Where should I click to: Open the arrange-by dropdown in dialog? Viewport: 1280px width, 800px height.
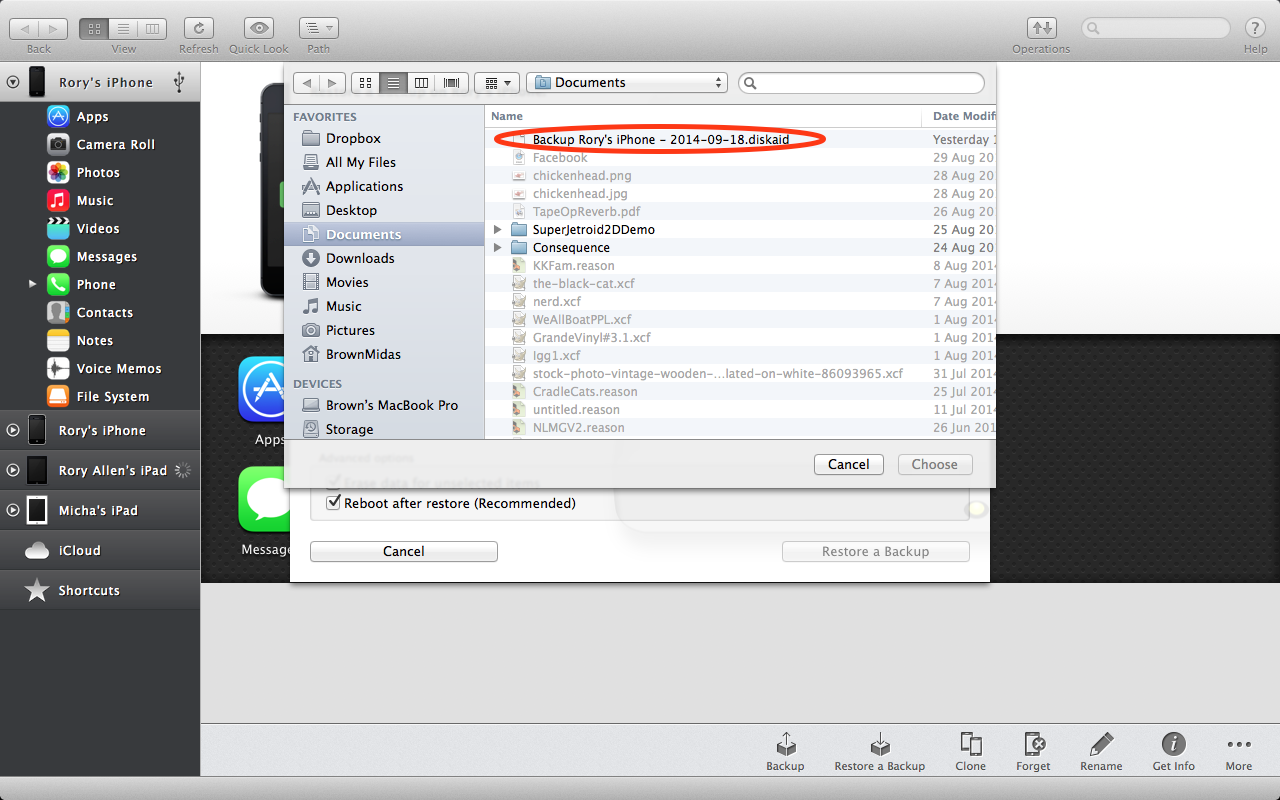[x=497, y=83]
